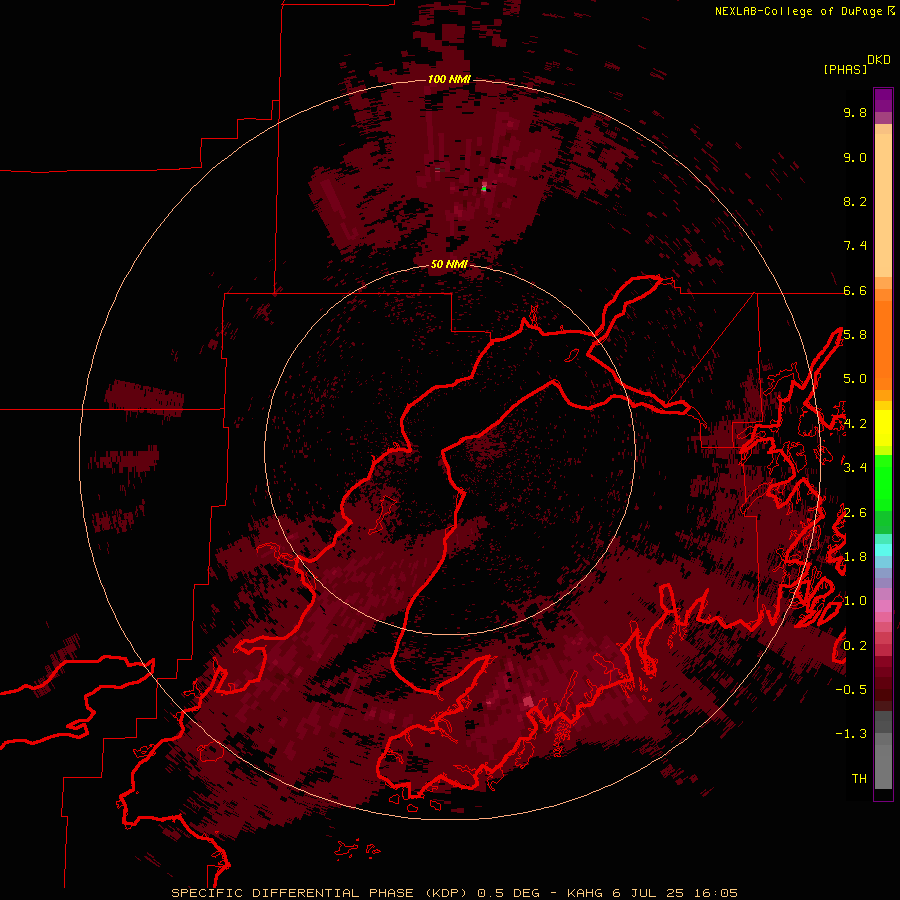
Task: Click the 50 NMI range ring label
Action: point(449,264)
